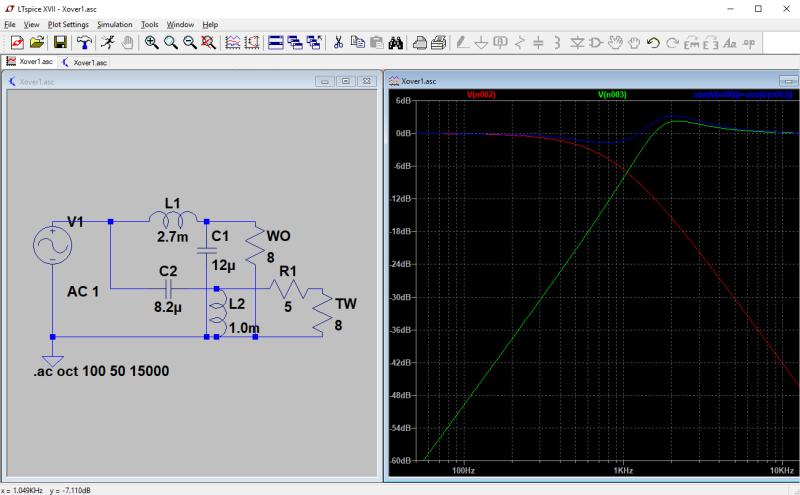Screen dimensions: 800x495
Task: Switch to Xover1.asc waveform plot tab
Action: coord(30,62)
